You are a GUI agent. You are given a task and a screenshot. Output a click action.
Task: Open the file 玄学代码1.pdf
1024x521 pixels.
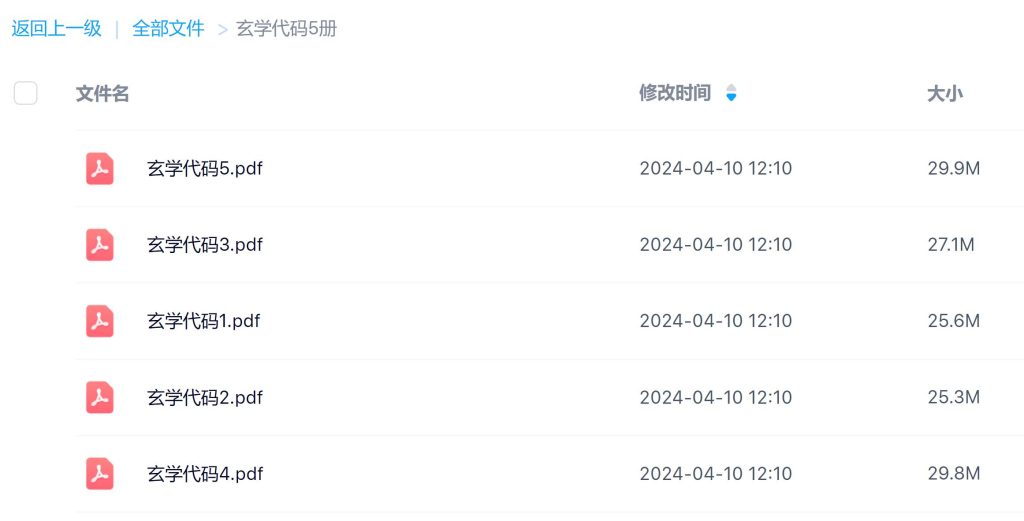(x=205, y=321)
